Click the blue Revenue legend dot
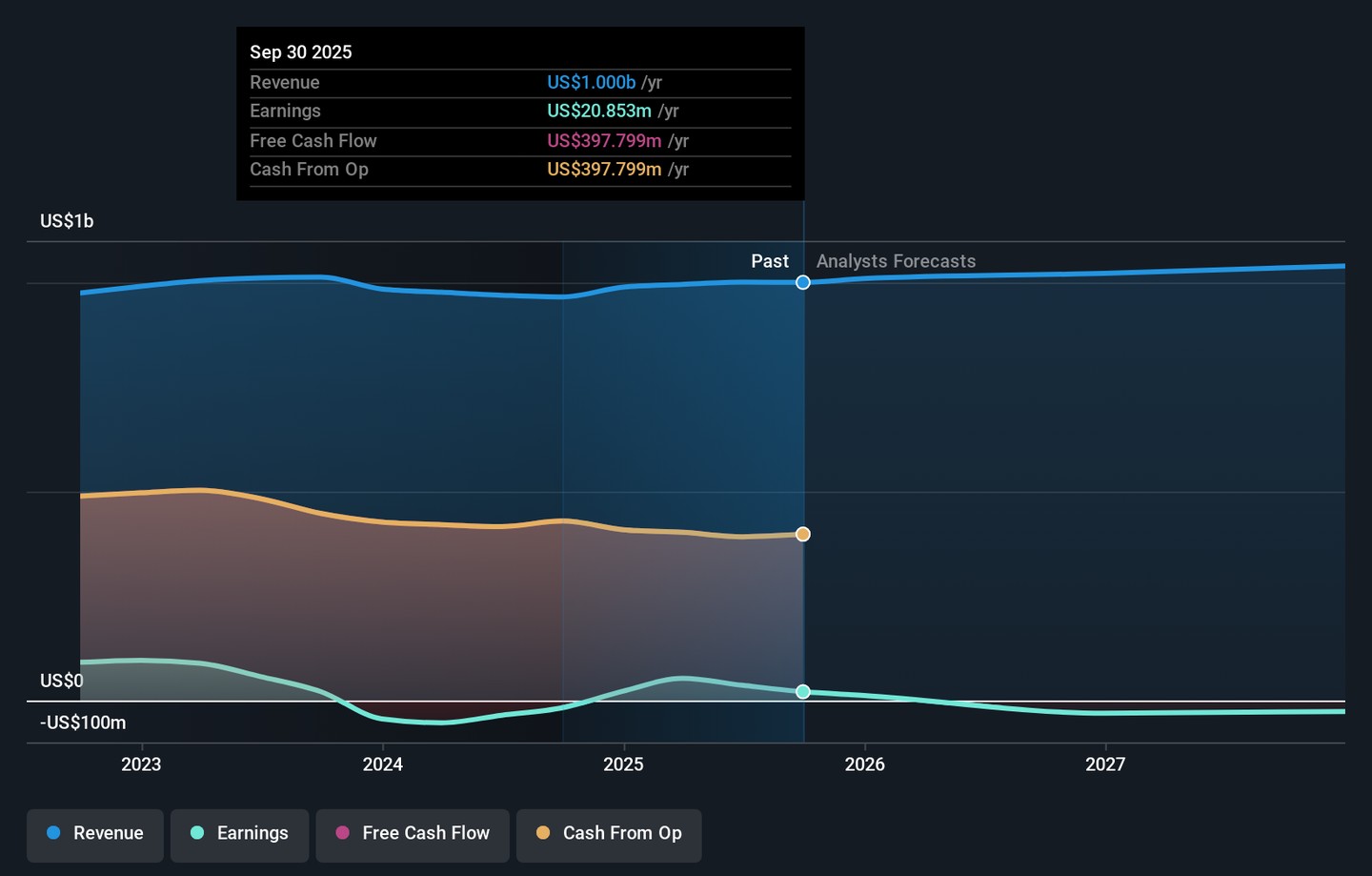The height and width of the screenshot is (876, 1372). pos(54,833)
